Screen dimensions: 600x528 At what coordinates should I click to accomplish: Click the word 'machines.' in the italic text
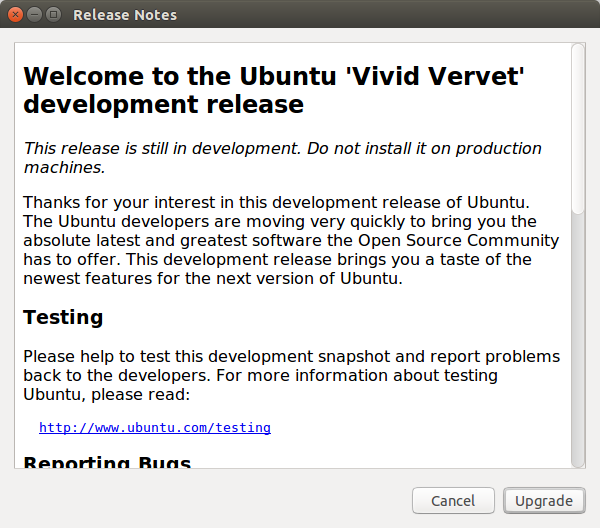tap(64, 168)
